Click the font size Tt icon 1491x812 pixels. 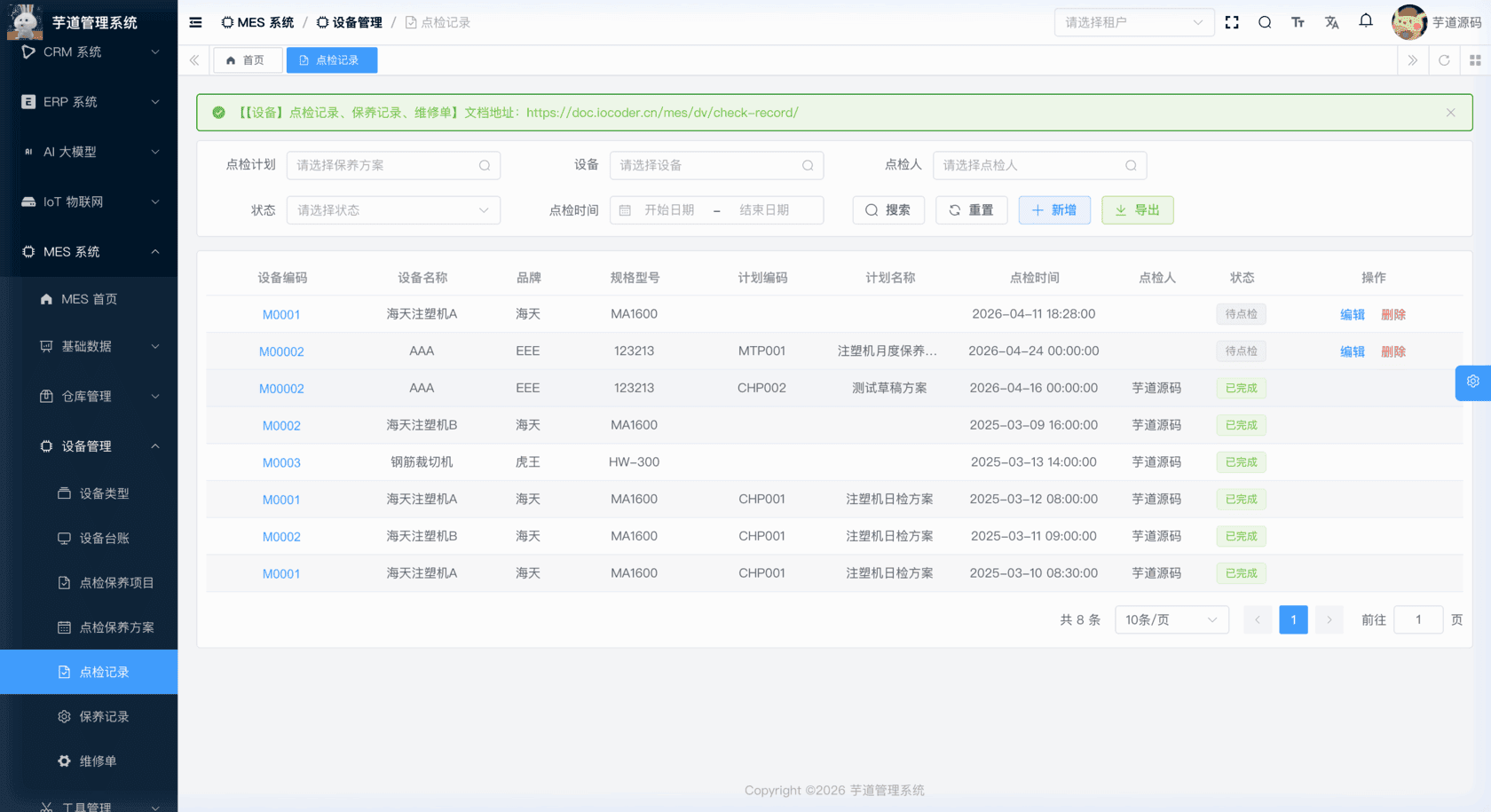pyautogui.click(x=1298, y=22)
